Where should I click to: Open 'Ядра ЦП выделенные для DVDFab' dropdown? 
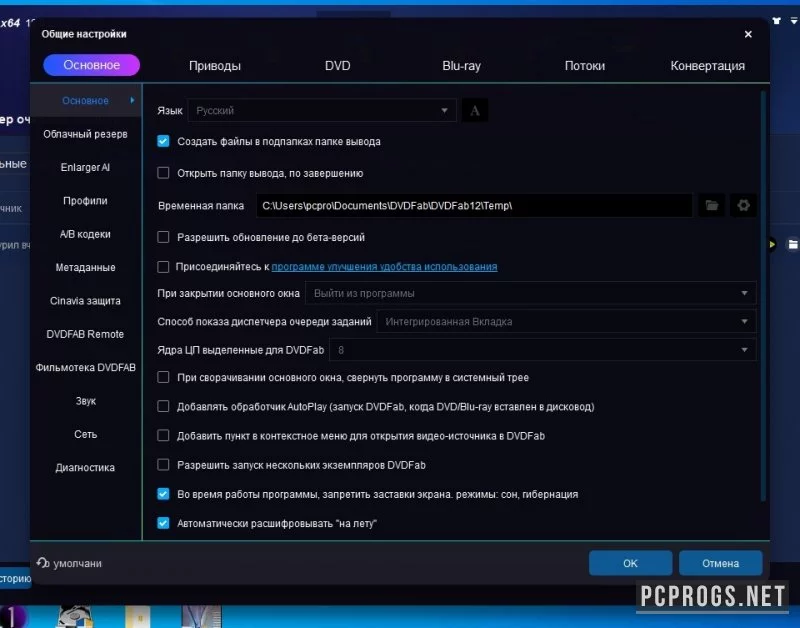(x=543, y=350)
